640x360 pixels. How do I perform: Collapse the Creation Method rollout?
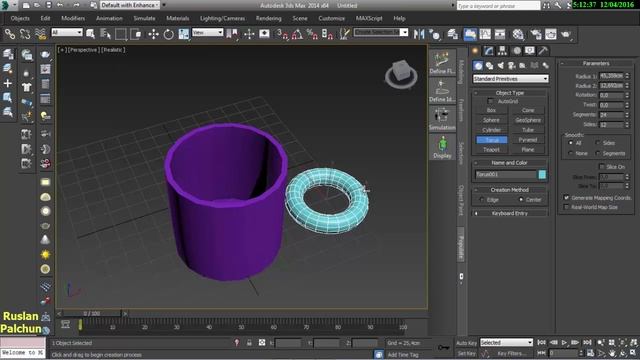510,190
